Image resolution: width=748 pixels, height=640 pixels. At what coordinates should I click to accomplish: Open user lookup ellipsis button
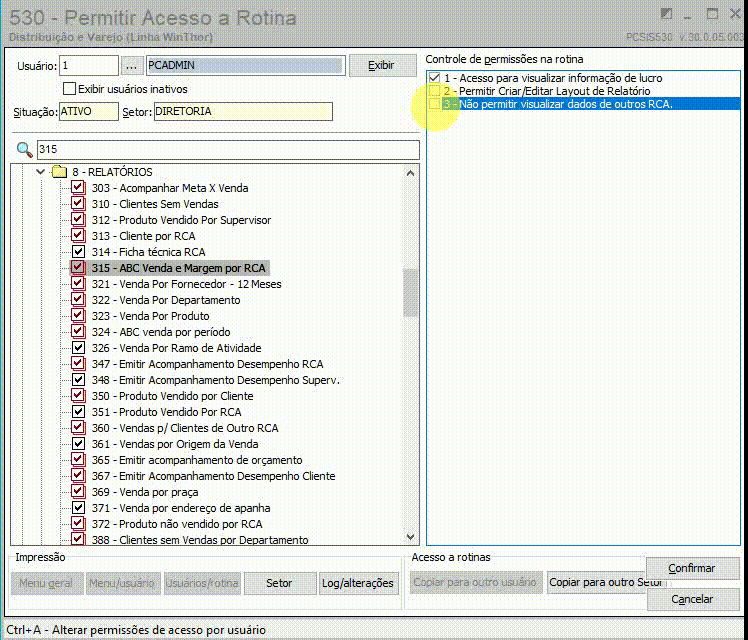131,65
